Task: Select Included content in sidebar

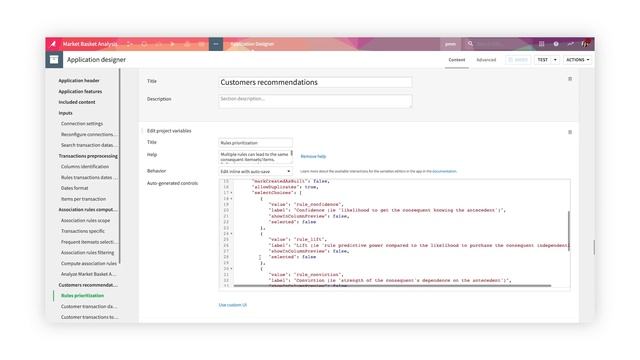Action: 77,102
